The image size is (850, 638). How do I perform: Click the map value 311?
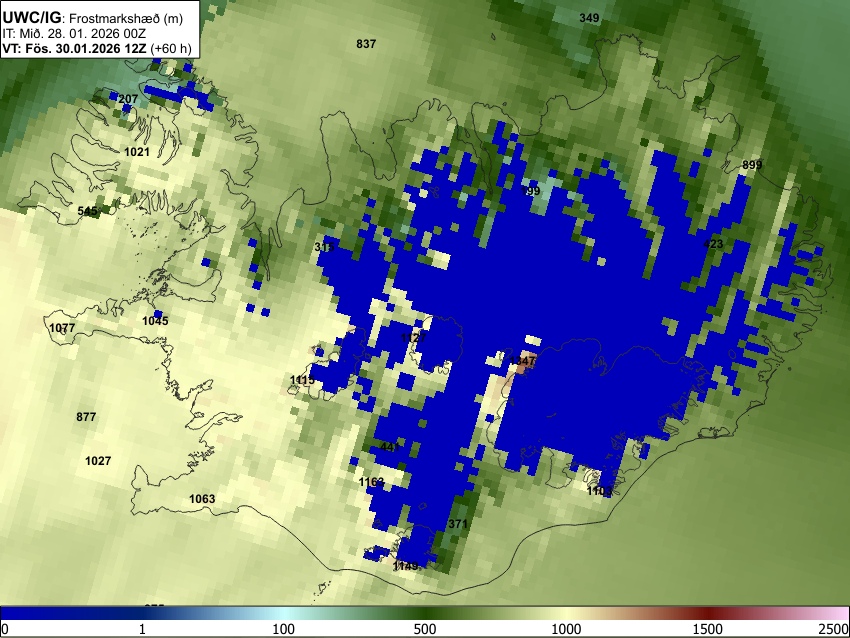click(x=324, y=247)
